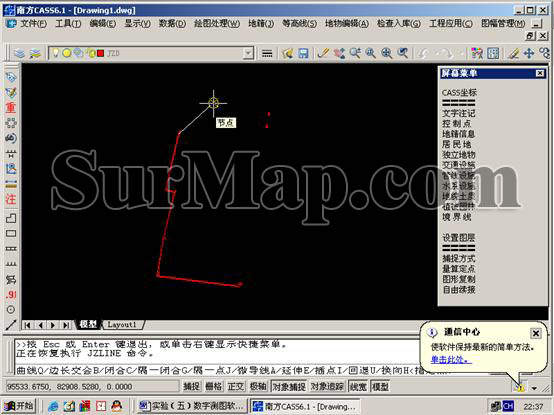Open the 文件(F) menu

(33, 24)
